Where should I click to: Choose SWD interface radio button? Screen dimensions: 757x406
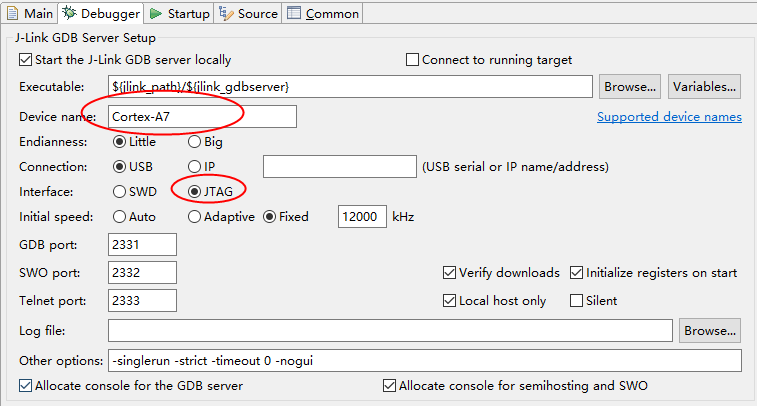[x=120, y=191]
